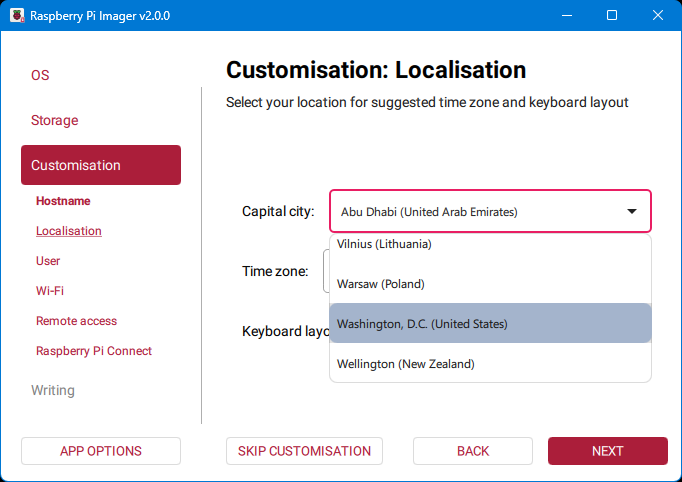Open the Hostname customisation page
The image size is (682, 482).
[63, 201]
